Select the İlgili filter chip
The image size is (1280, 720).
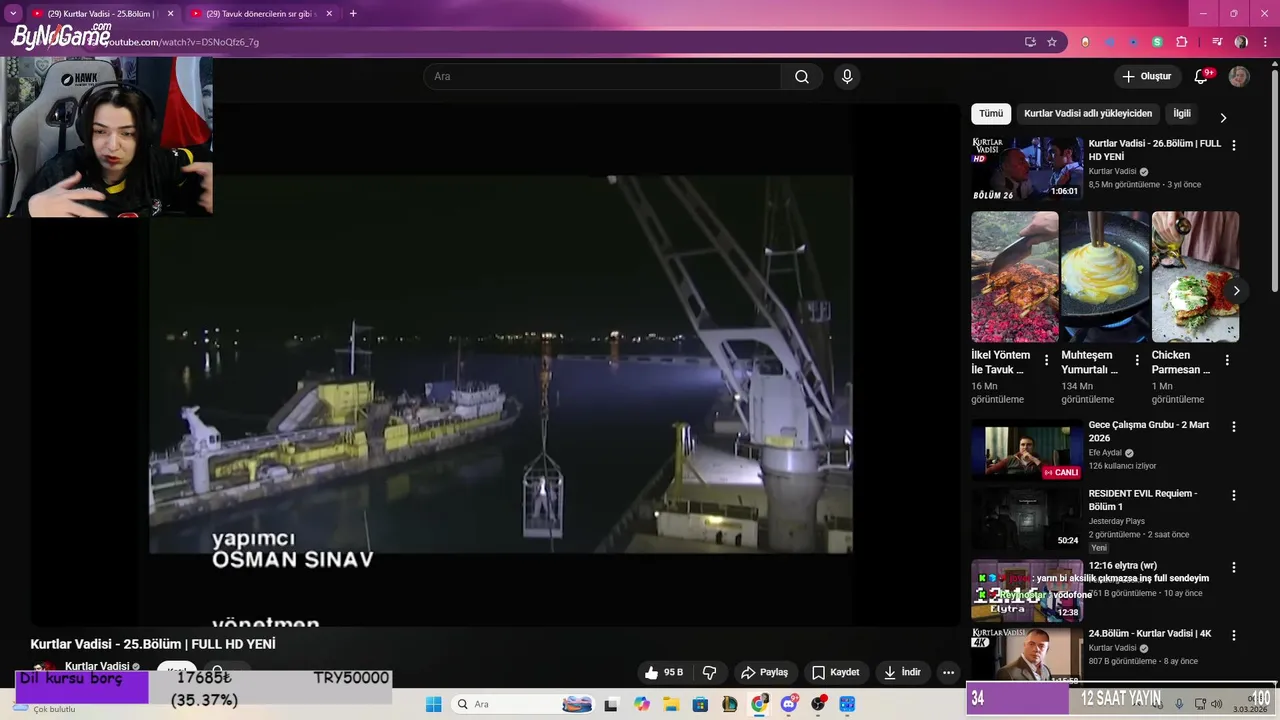(1182, 114)
